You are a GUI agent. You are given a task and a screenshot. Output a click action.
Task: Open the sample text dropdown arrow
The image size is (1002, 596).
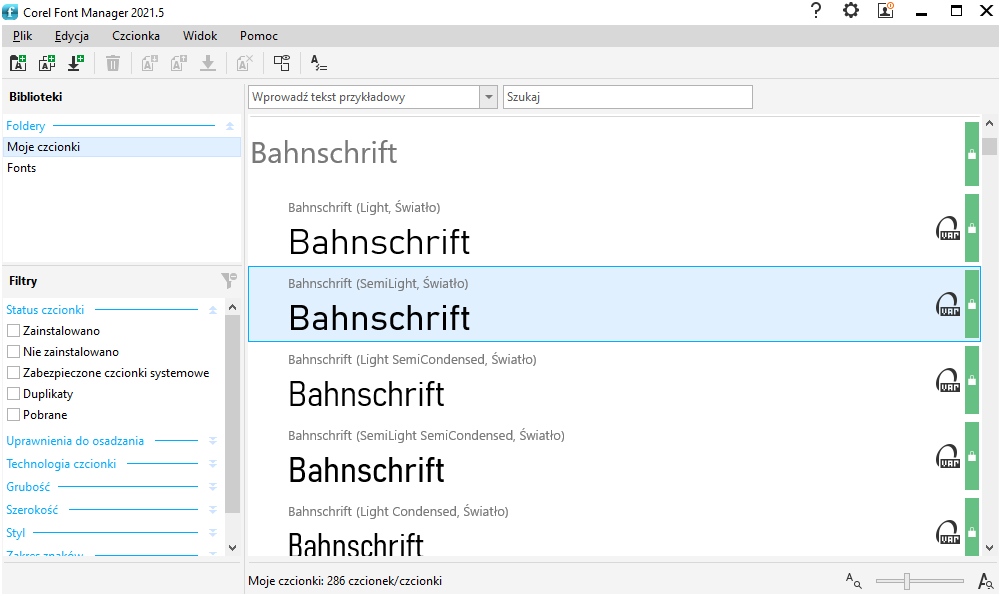coord(489,97)
